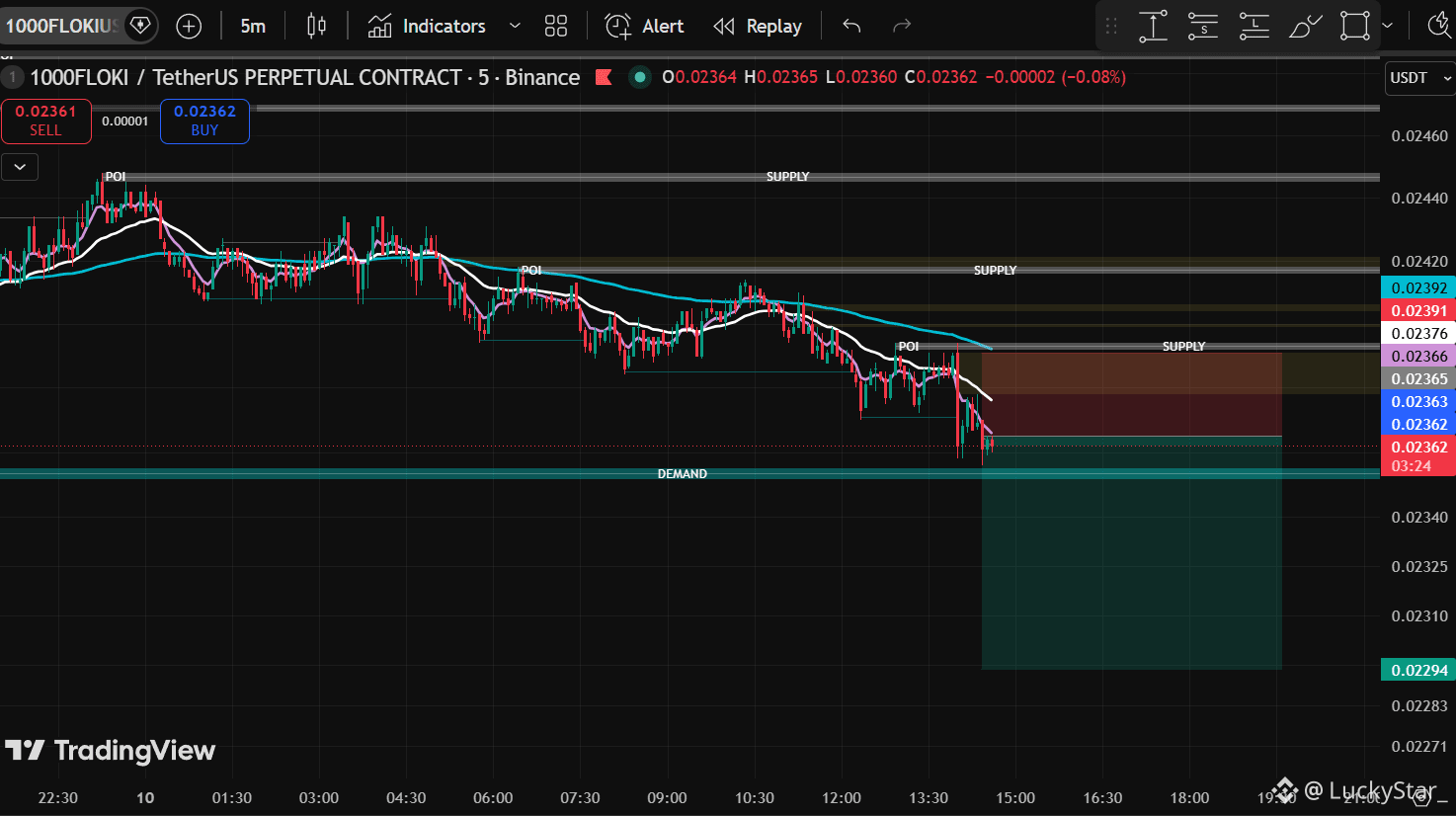Image resolution: width=1456 pixels, height=816 pixels.
Task: Select the Short Position tool
Action: pyautogui.click(x=1203, y=27)
